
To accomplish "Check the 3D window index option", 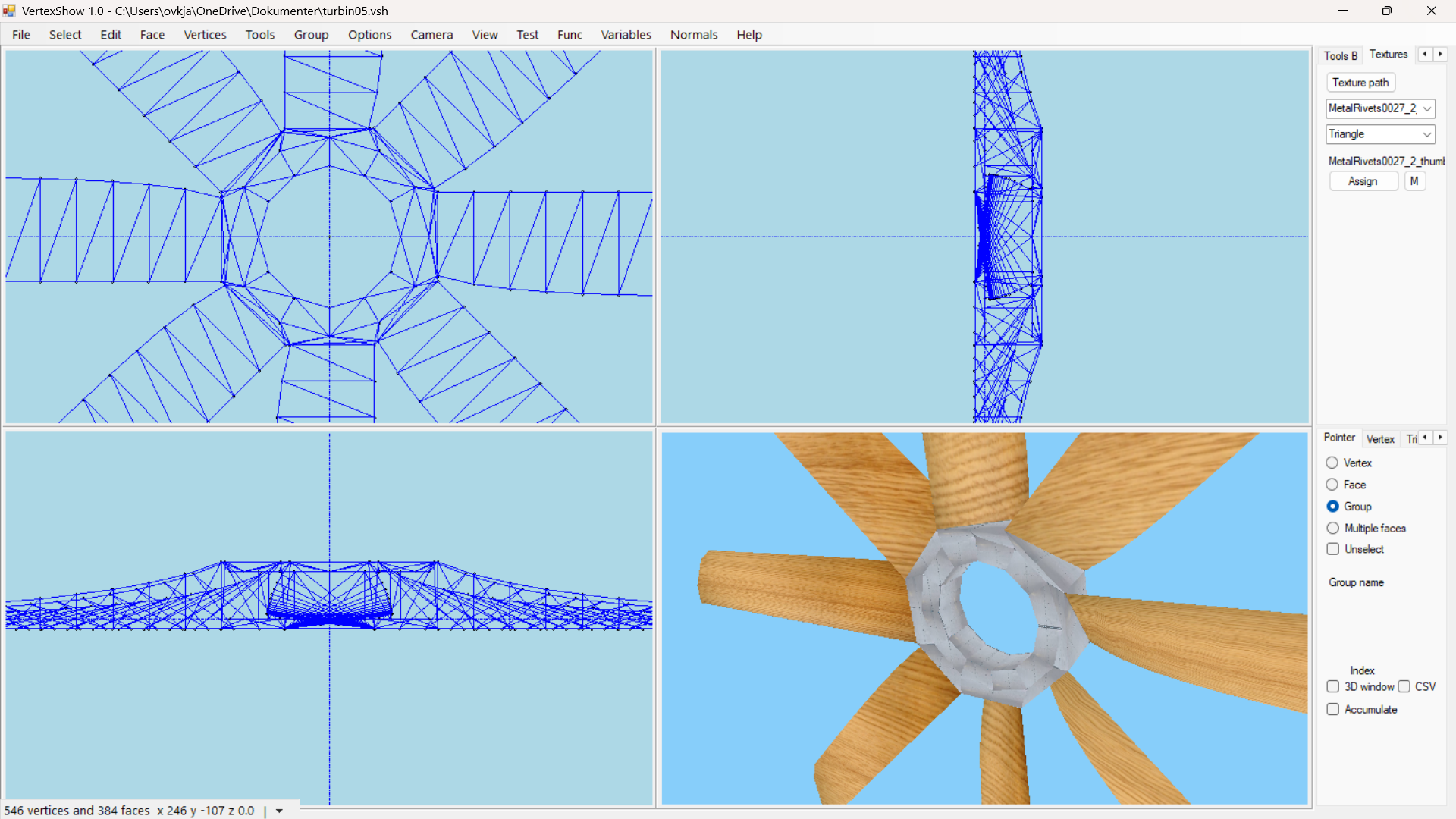I will pyautogui.click(x=1332, y=686).
